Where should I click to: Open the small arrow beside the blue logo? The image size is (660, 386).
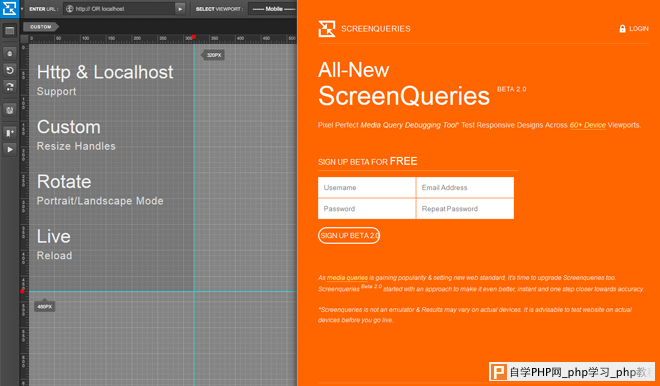tap(22, 9)
